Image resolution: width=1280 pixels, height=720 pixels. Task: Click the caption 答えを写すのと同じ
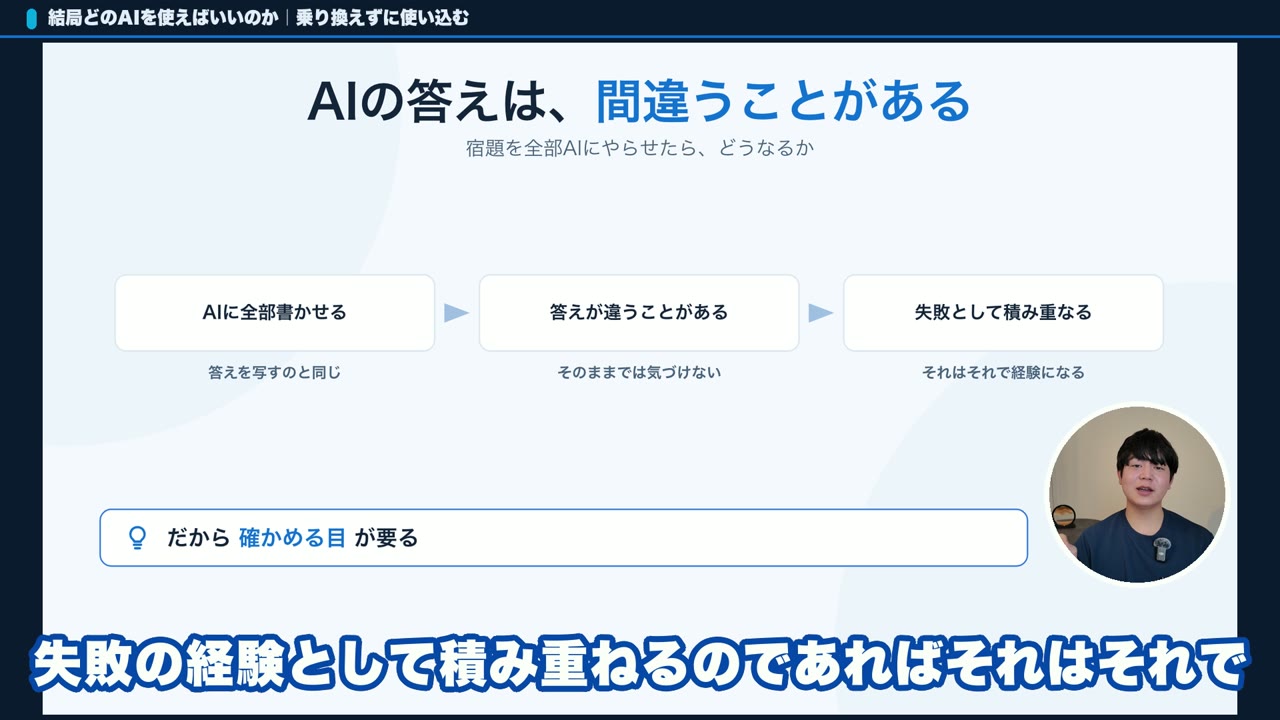[275, 372]
